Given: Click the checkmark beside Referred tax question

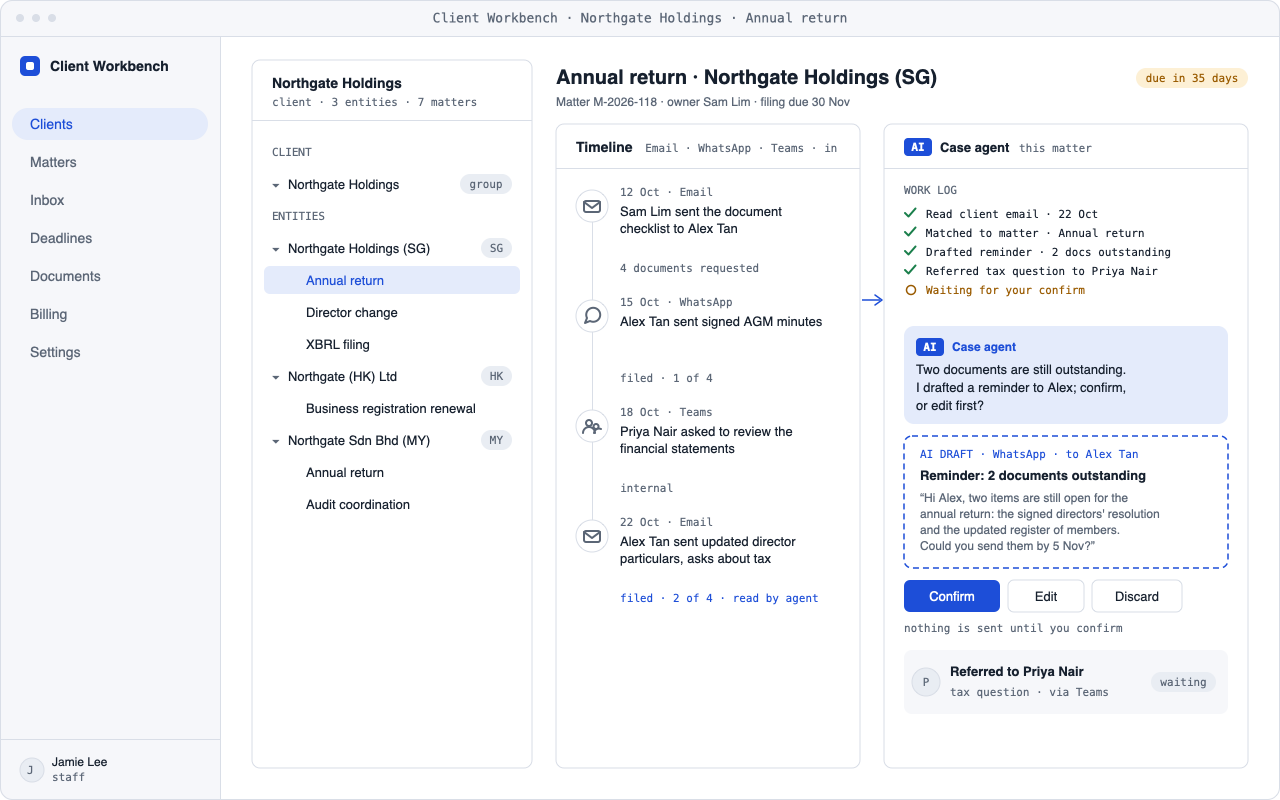Looking at the screenshot, I should 910,270.
